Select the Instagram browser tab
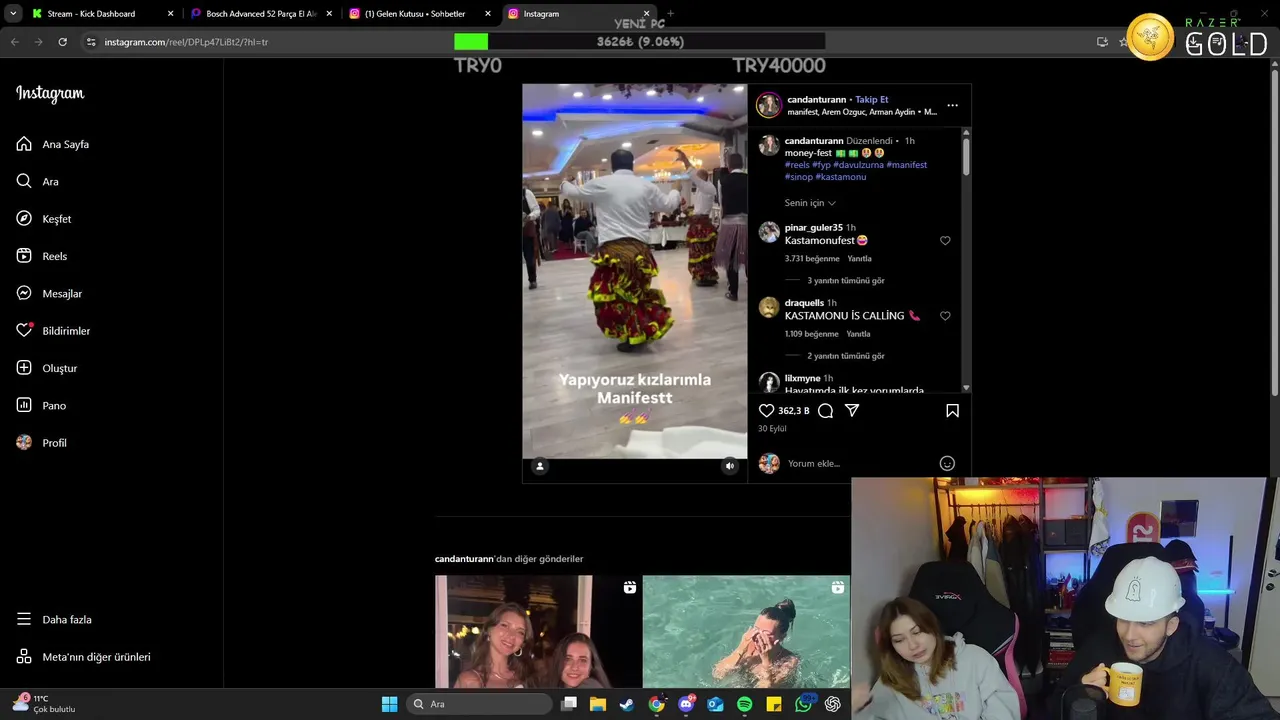 point(578,14)
